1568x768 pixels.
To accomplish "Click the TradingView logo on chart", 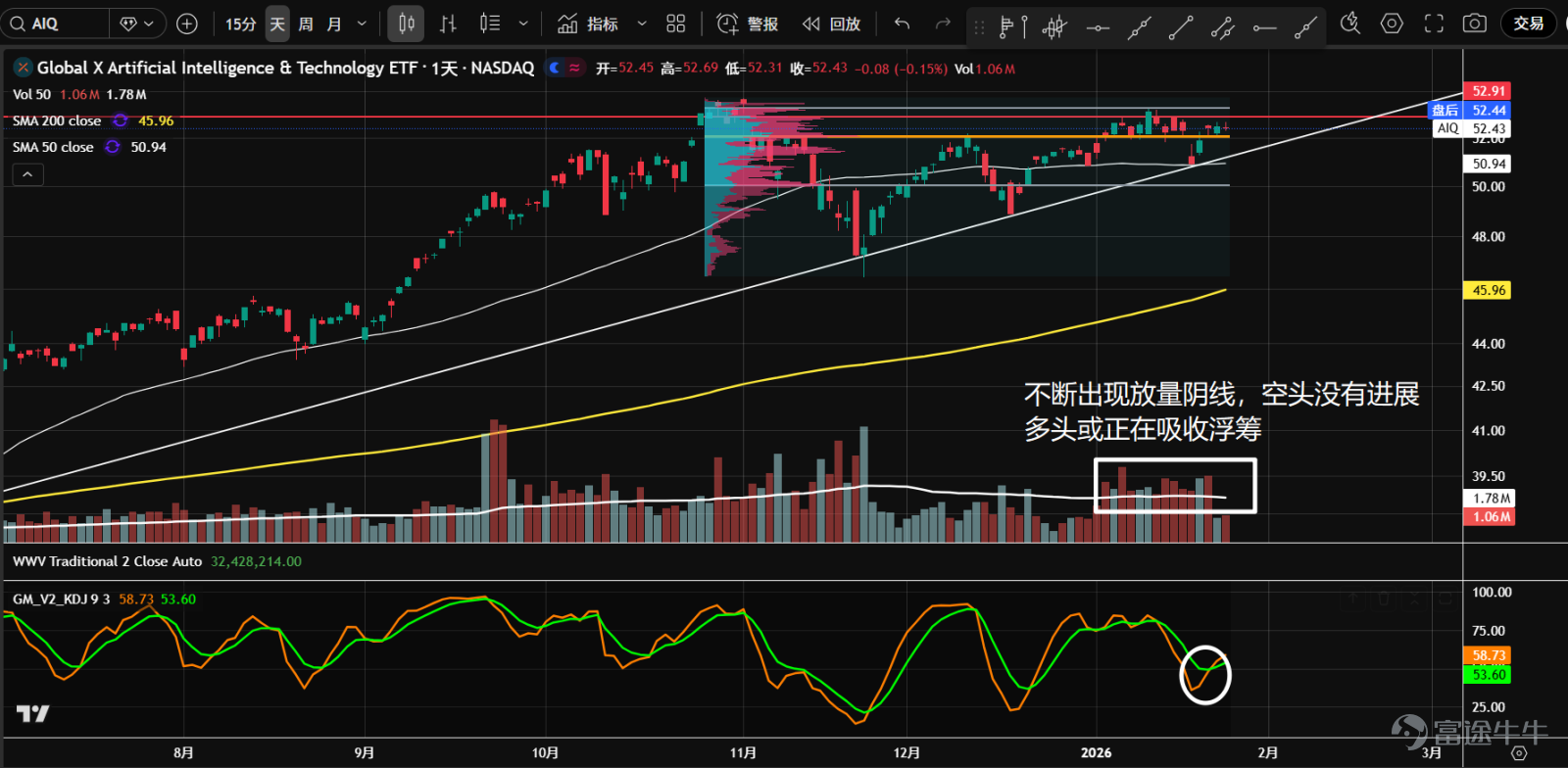I will pyautogui.click(x=32, y=713).
